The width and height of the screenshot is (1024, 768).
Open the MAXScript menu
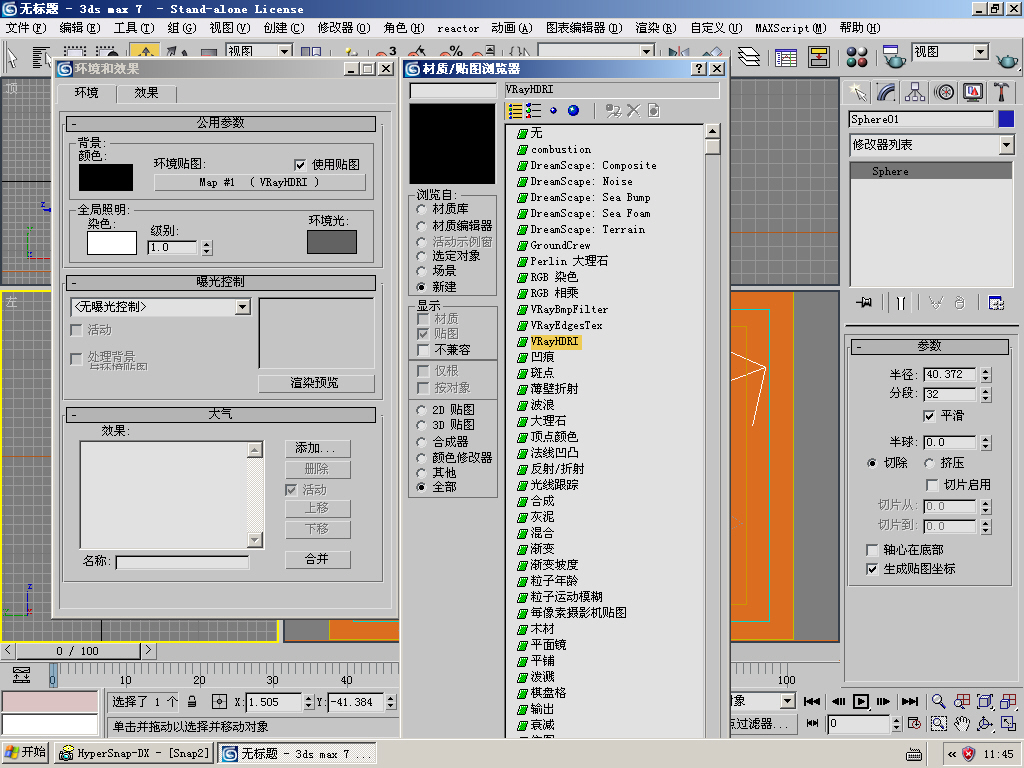tap(790, 28)
